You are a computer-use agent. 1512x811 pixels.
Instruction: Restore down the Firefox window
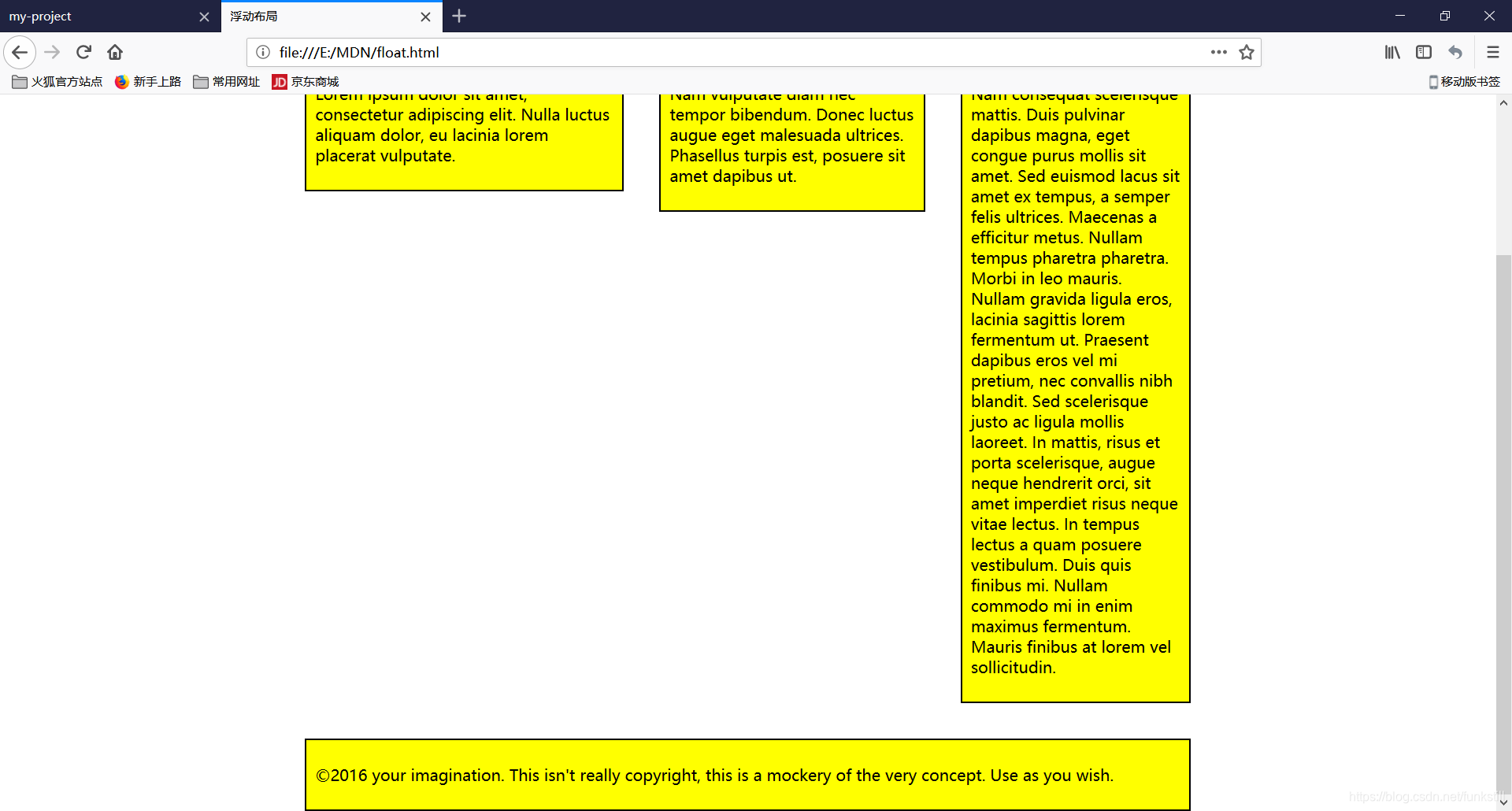pyautogui.click(x=1445, y=16)
